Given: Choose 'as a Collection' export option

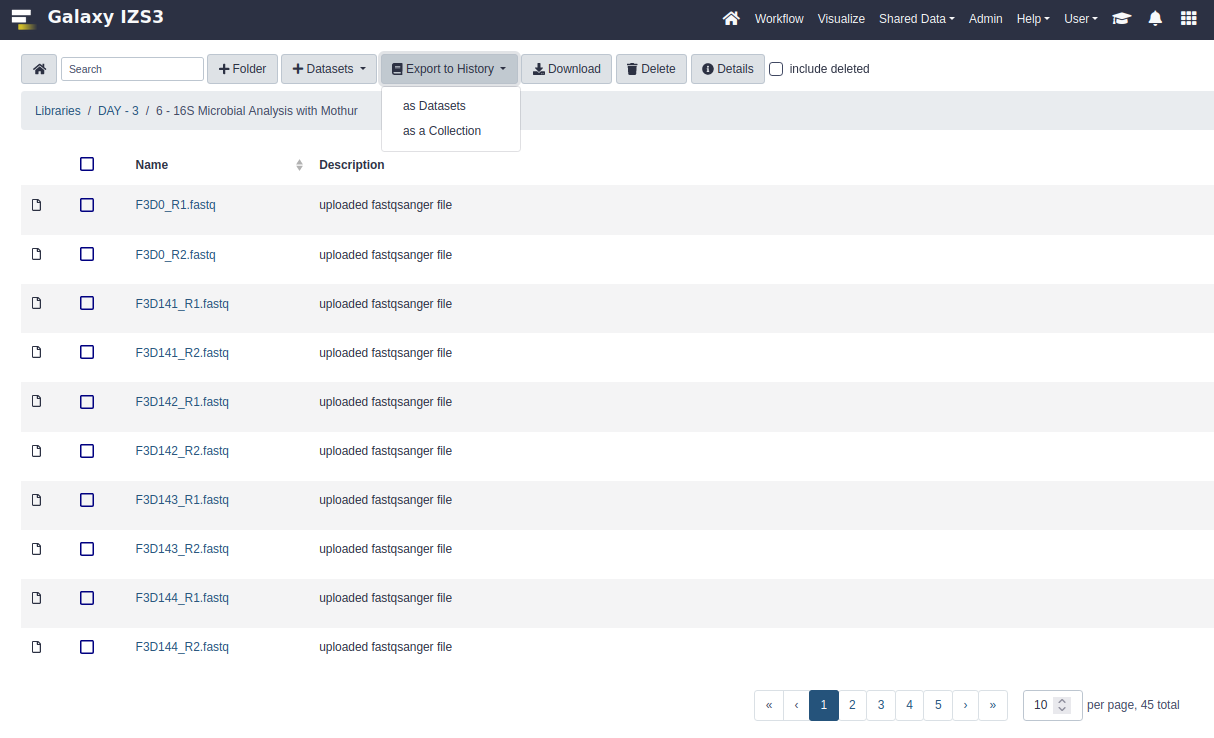Looking at the screenshot, I should (442, 131).
